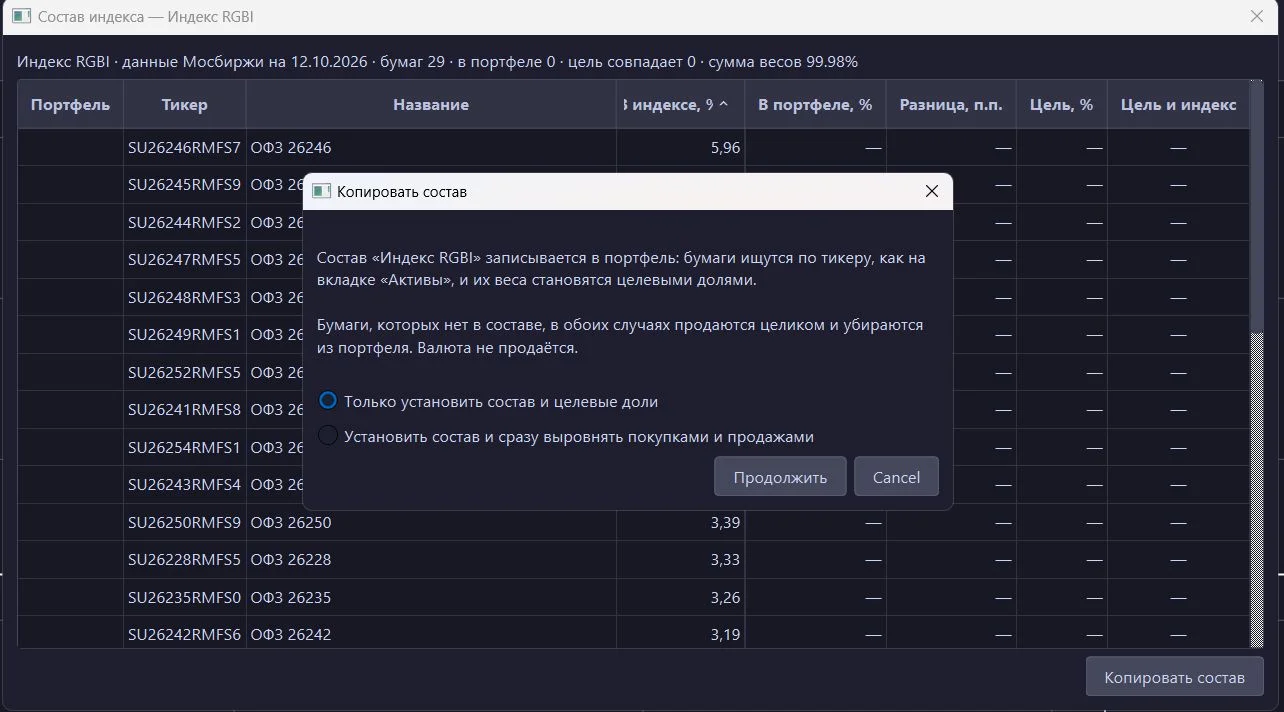Sort by the 'В портфеле, %' column
This screenshot has height=712, width=1284.
point(815,105)
